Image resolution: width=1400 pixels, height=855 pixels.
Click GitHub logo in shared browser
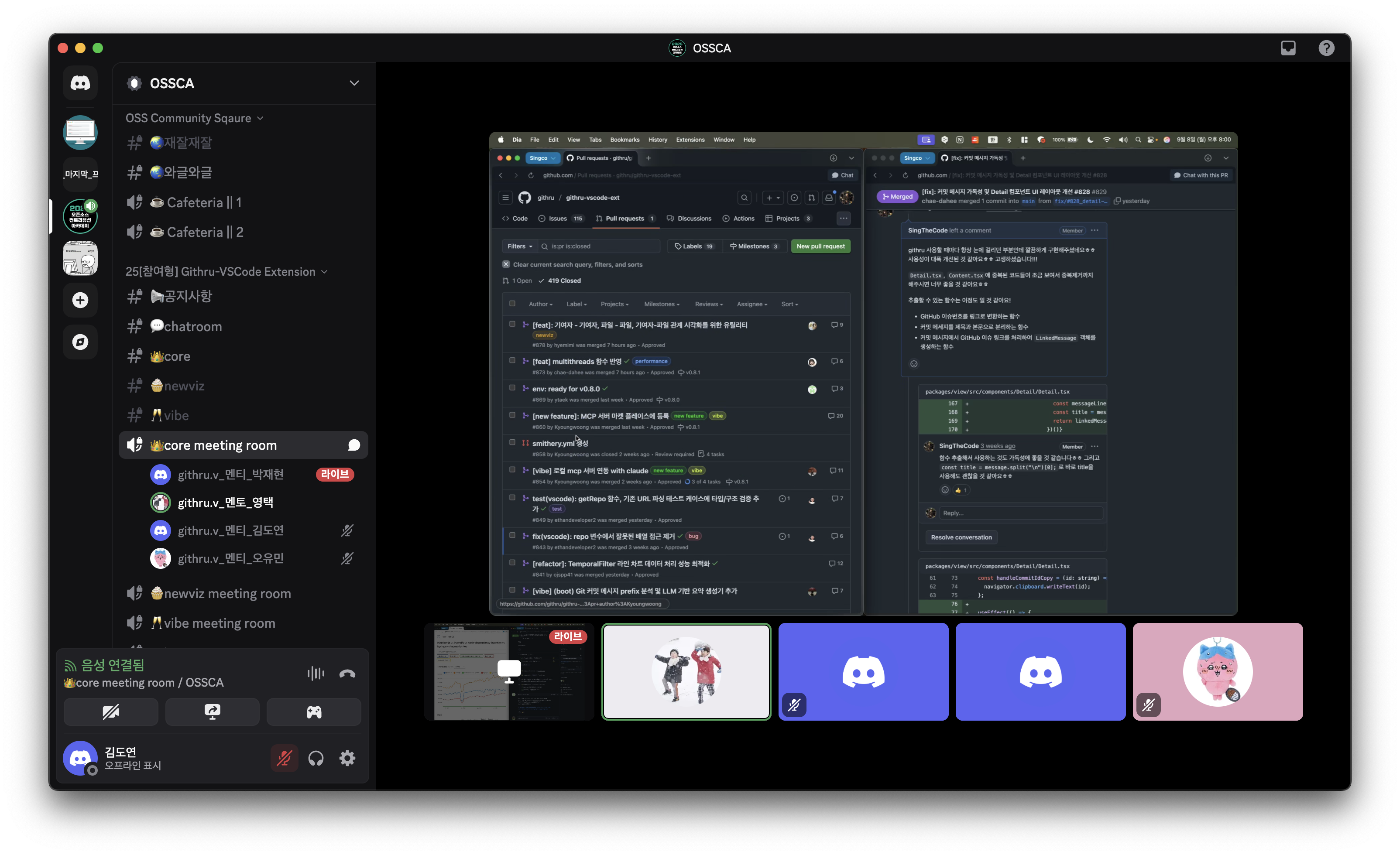tap(525, 198)
